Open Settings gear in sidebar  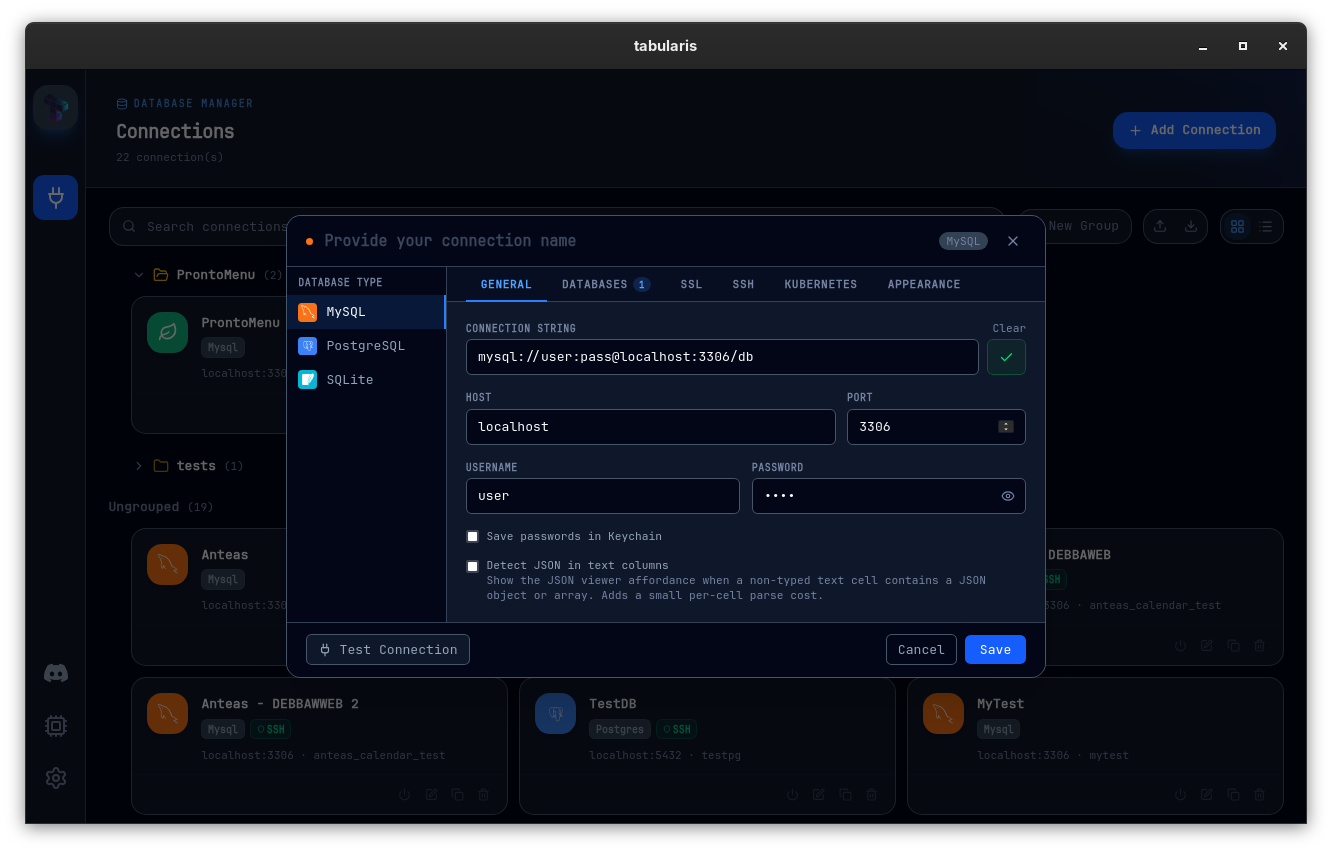[56, 778]
